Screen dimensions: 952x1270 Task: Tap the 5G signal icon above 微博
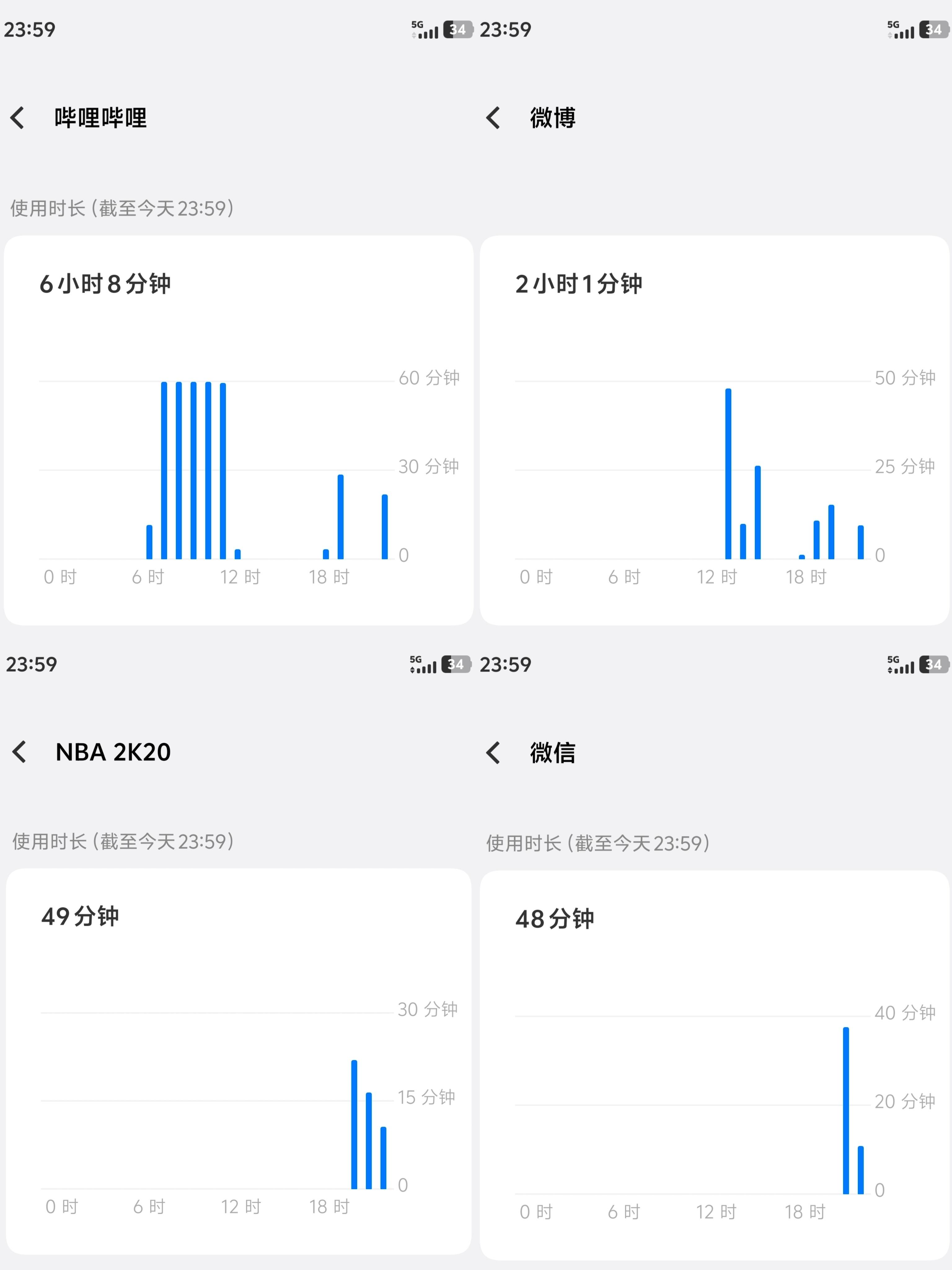coord(901,30)
